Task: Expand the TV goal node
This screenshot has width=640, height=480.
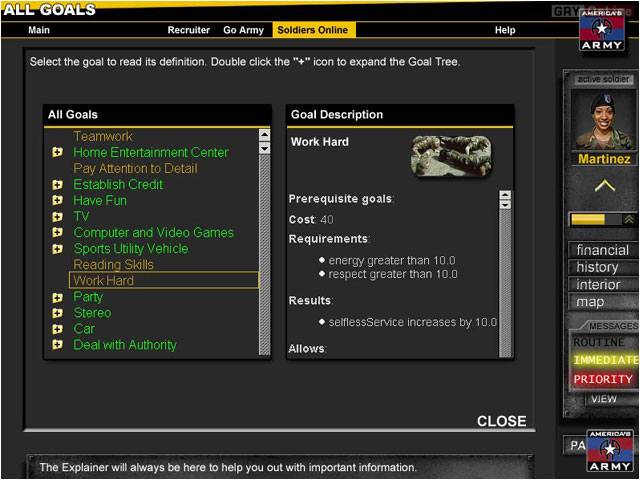Action: [x=58, y=217]
